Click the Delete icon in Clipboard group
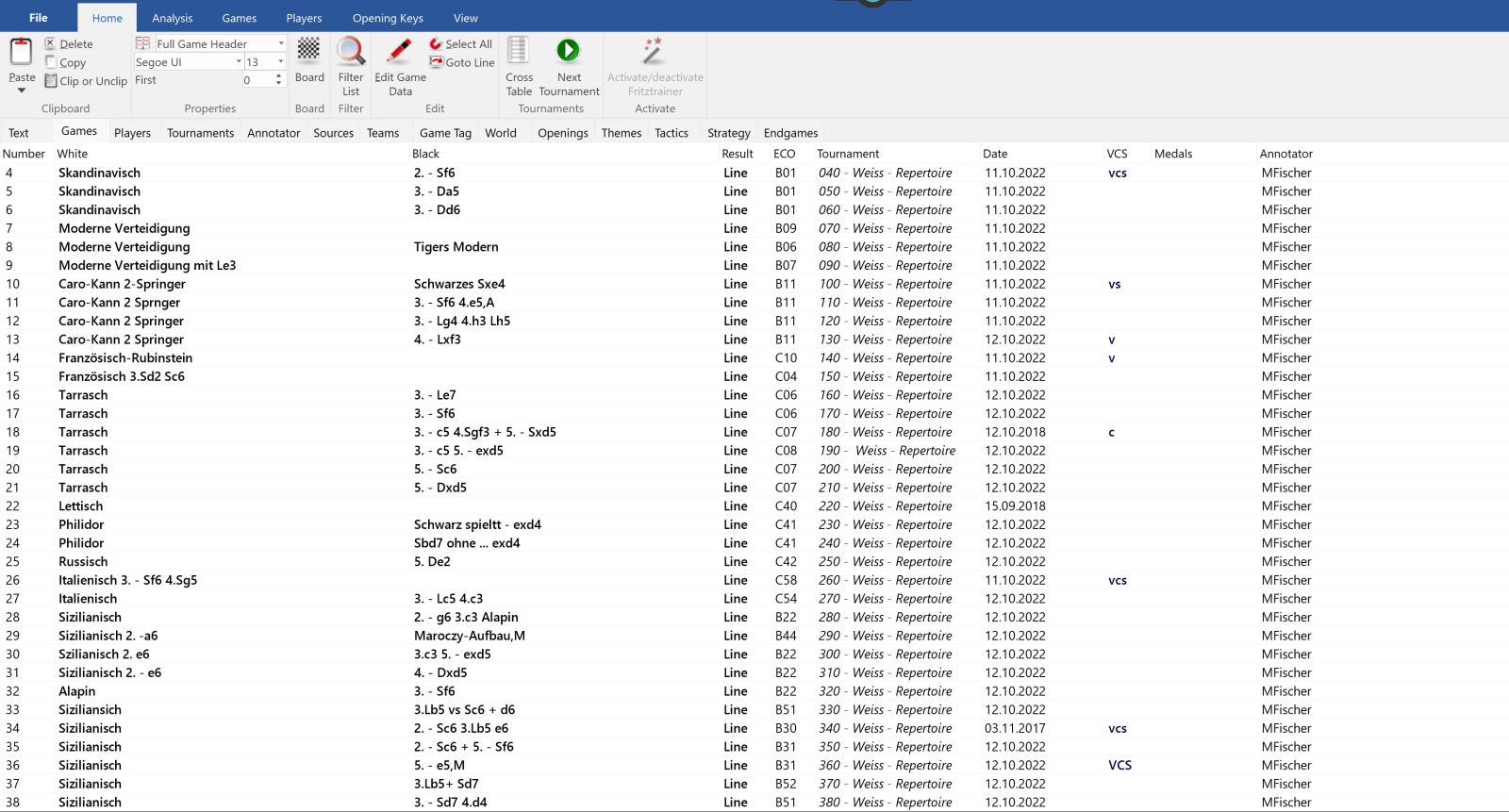 (x=51, y=43)
